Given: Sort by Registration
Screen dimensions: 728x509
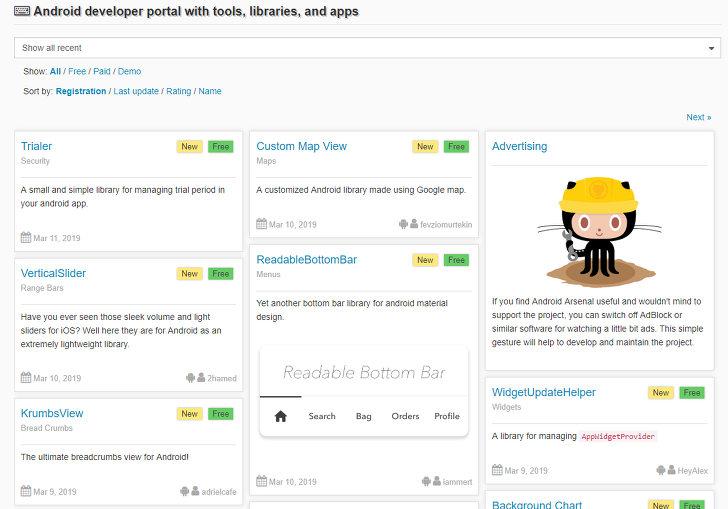Looking at the screenshot, I should tap(81, 91).
